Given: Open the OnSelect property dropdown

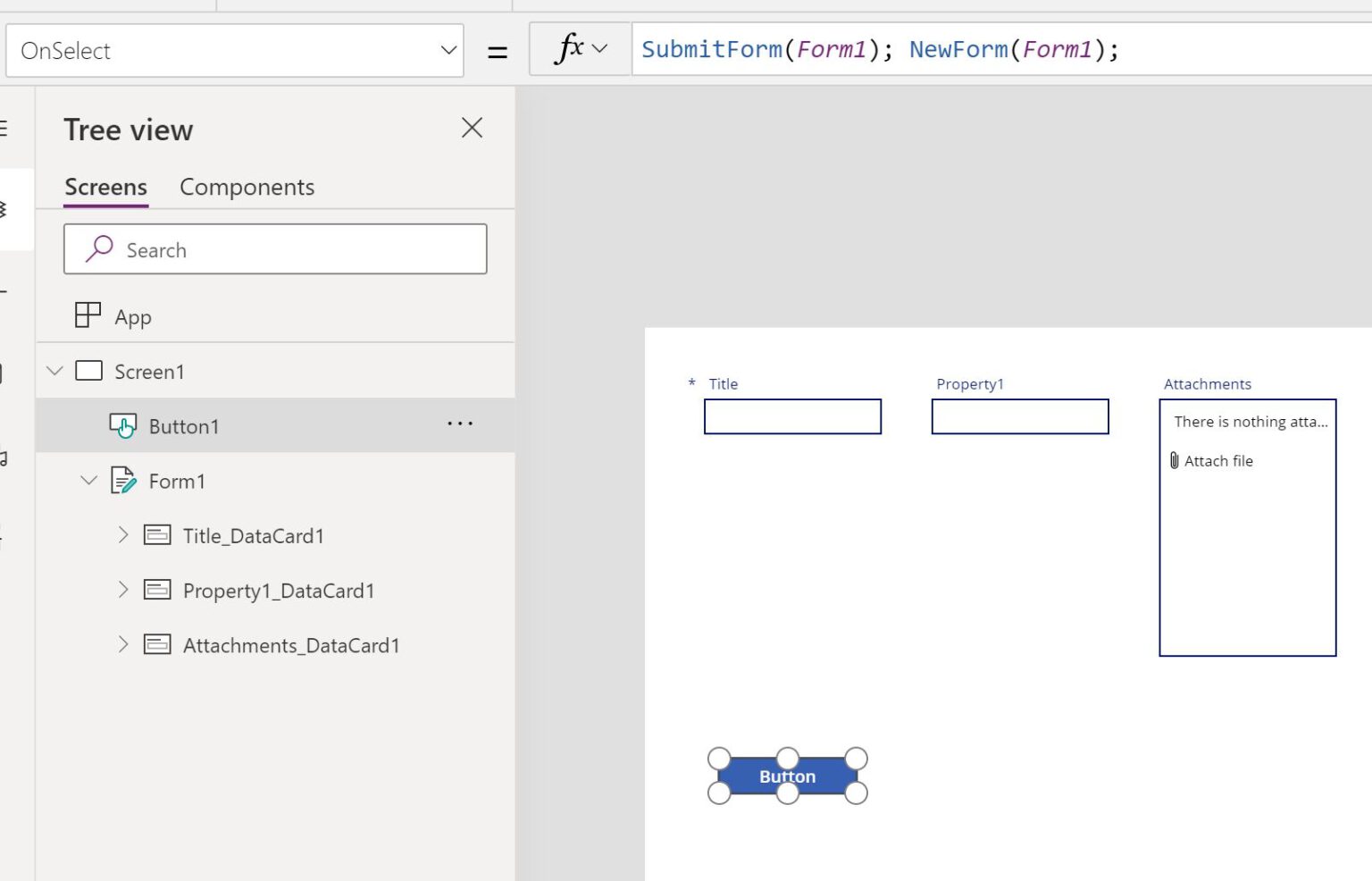Looking at the screenshot, I should [x=447, y=50].
